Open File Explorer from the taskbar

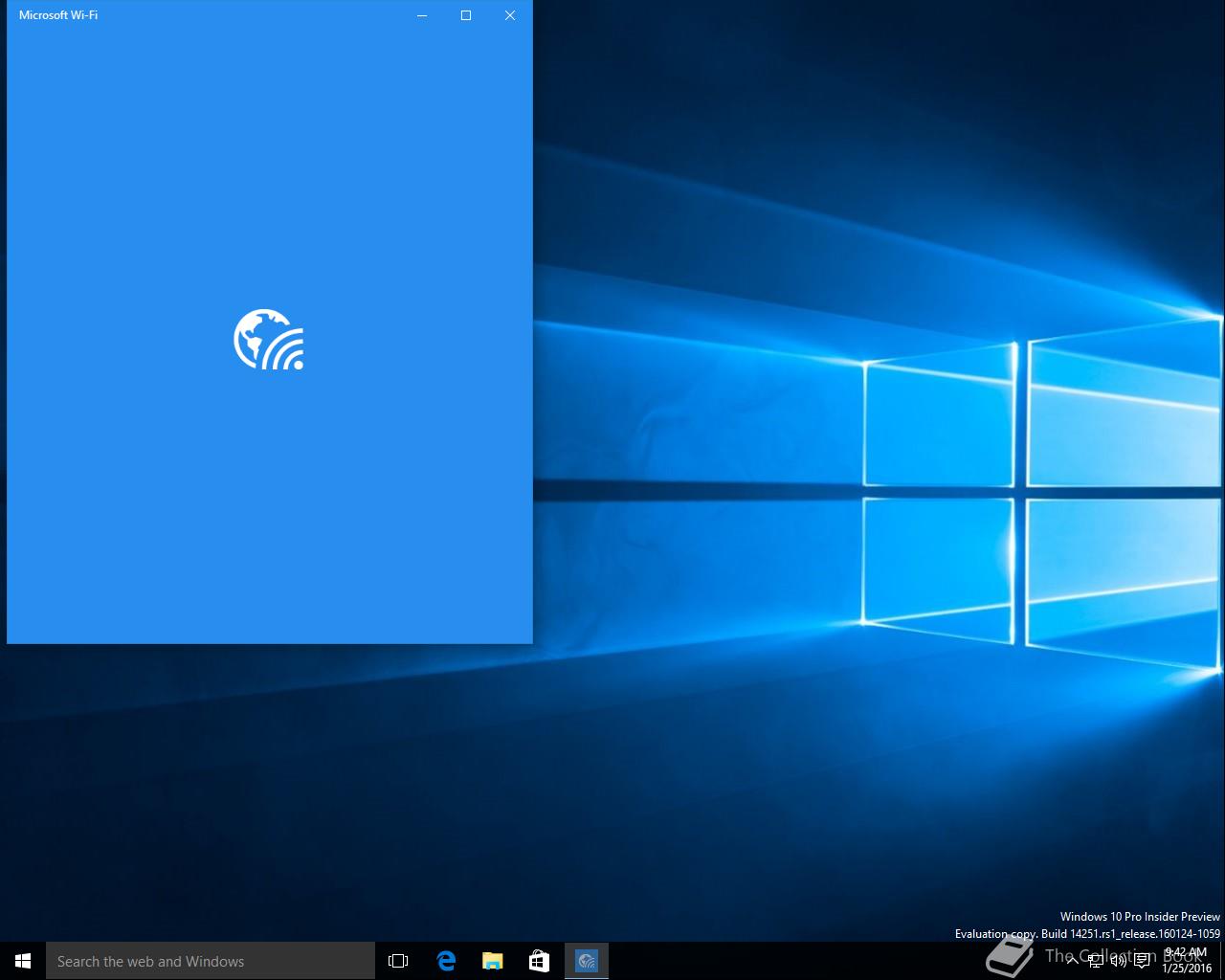(493, 961)
